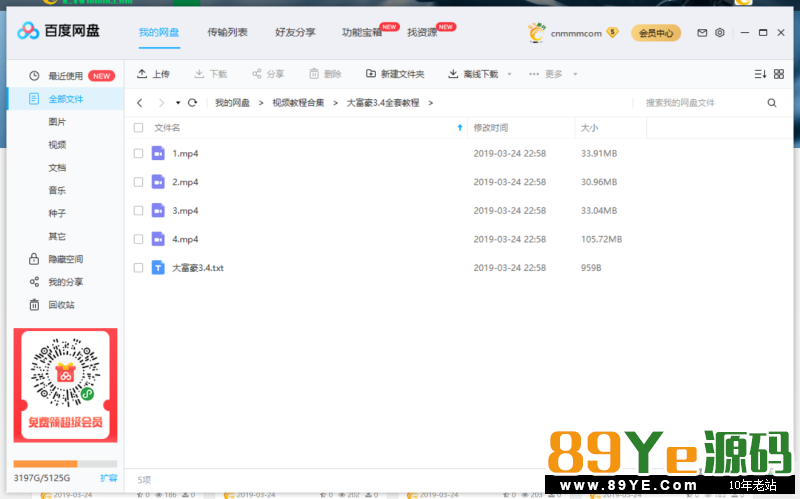This screenshot has width=800, height=499.
Task: Switch to the transfer list (传输列表) tab
Action: [x=227, y=33]
